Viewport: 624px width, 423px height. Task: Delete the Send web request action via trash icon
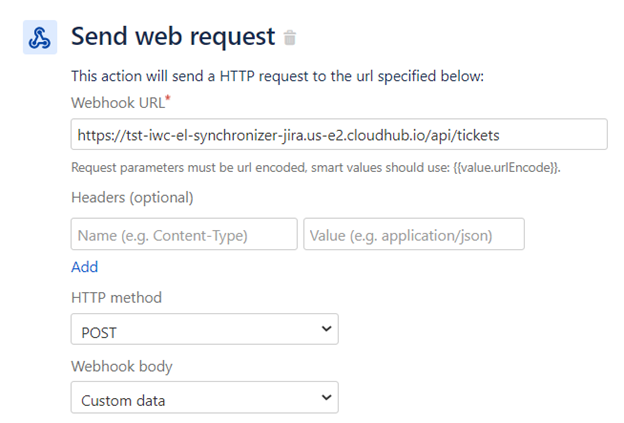[x=290, y=38]
